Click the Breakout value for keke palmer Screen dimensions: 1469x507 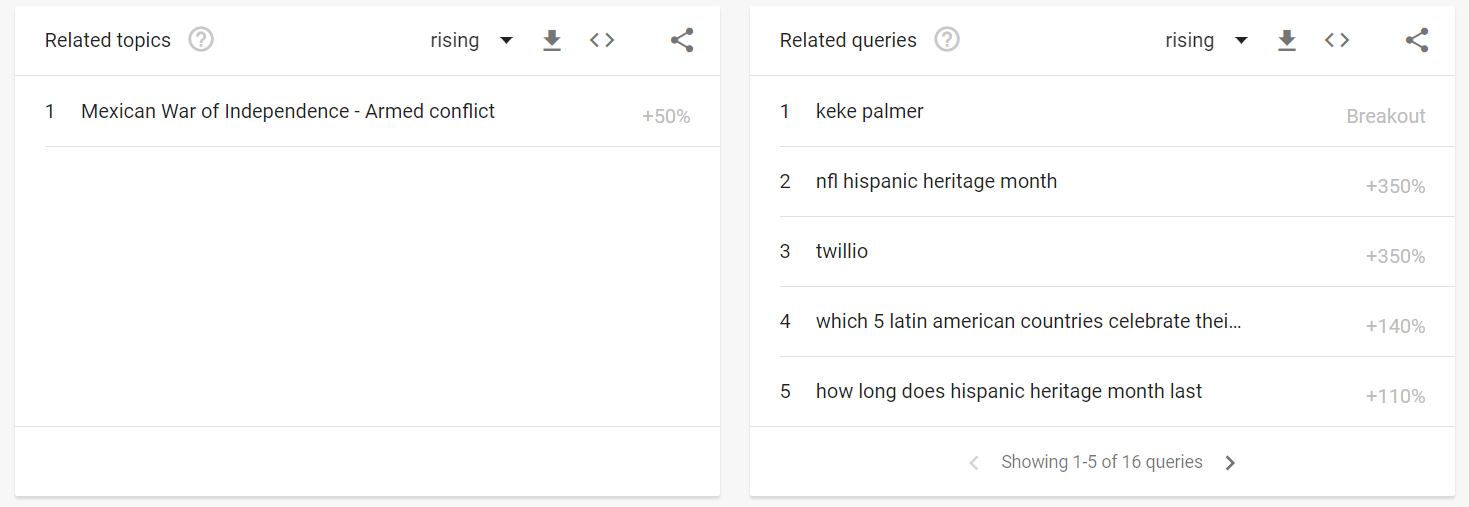coord(1386,116)
